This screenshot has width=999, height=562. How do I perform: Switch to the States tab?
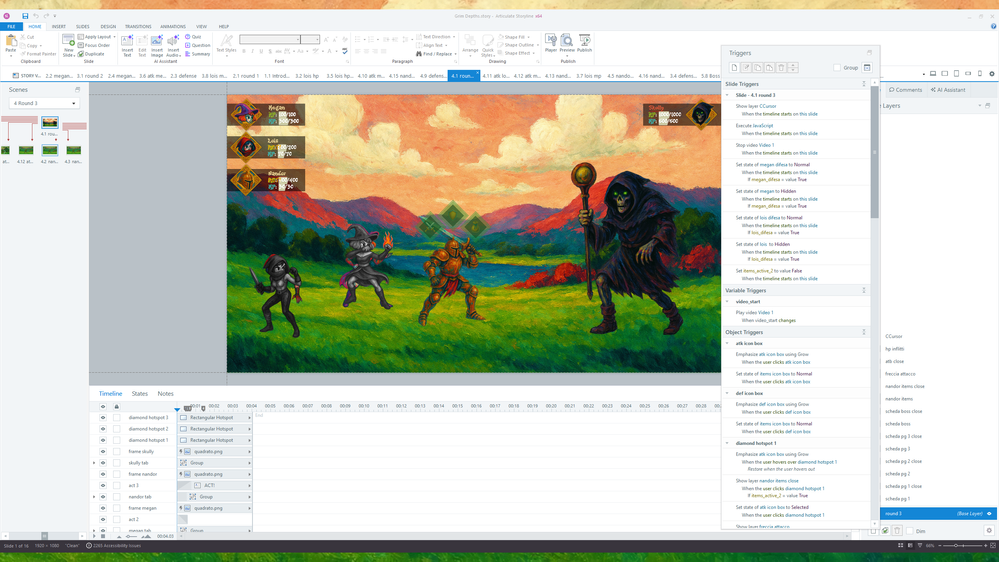click(140, 394)
